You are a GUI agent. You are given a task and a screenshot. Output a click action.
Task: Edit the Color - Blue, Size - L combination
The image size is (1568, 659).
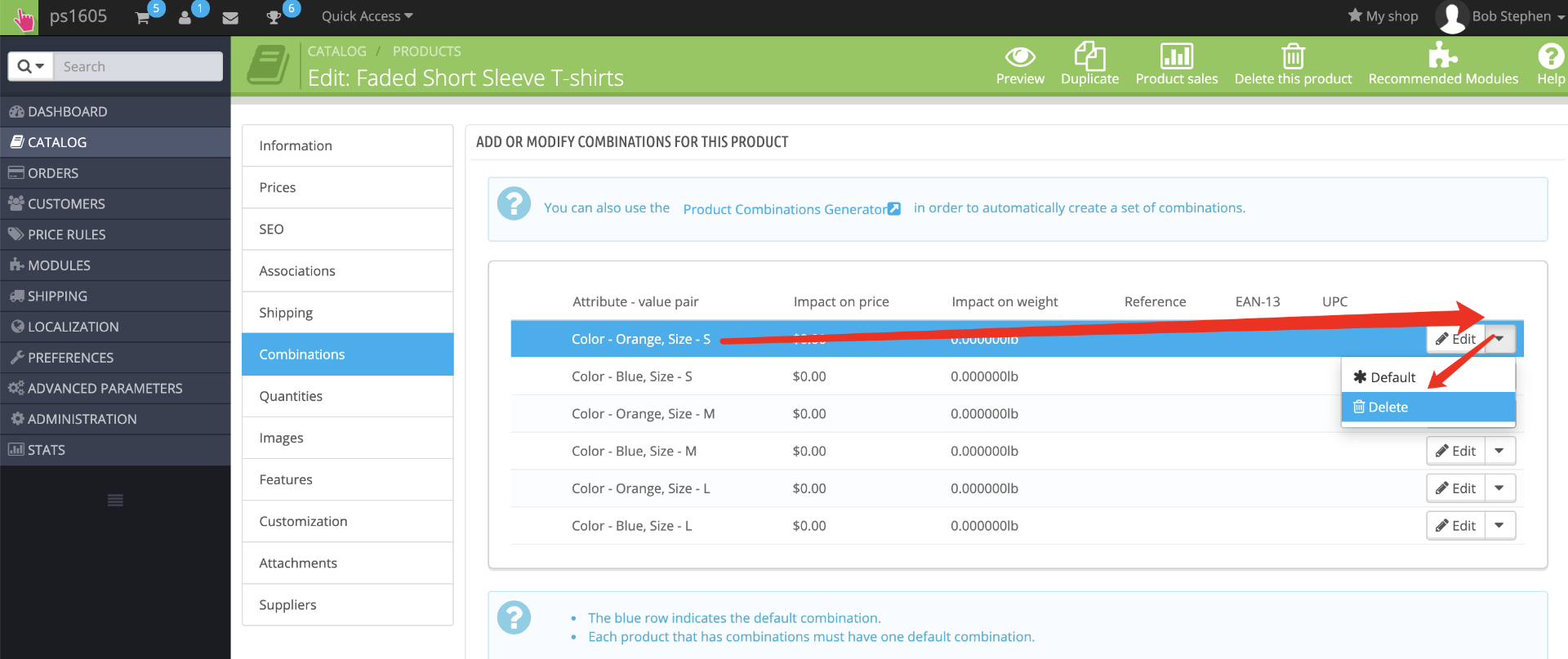1455,526
